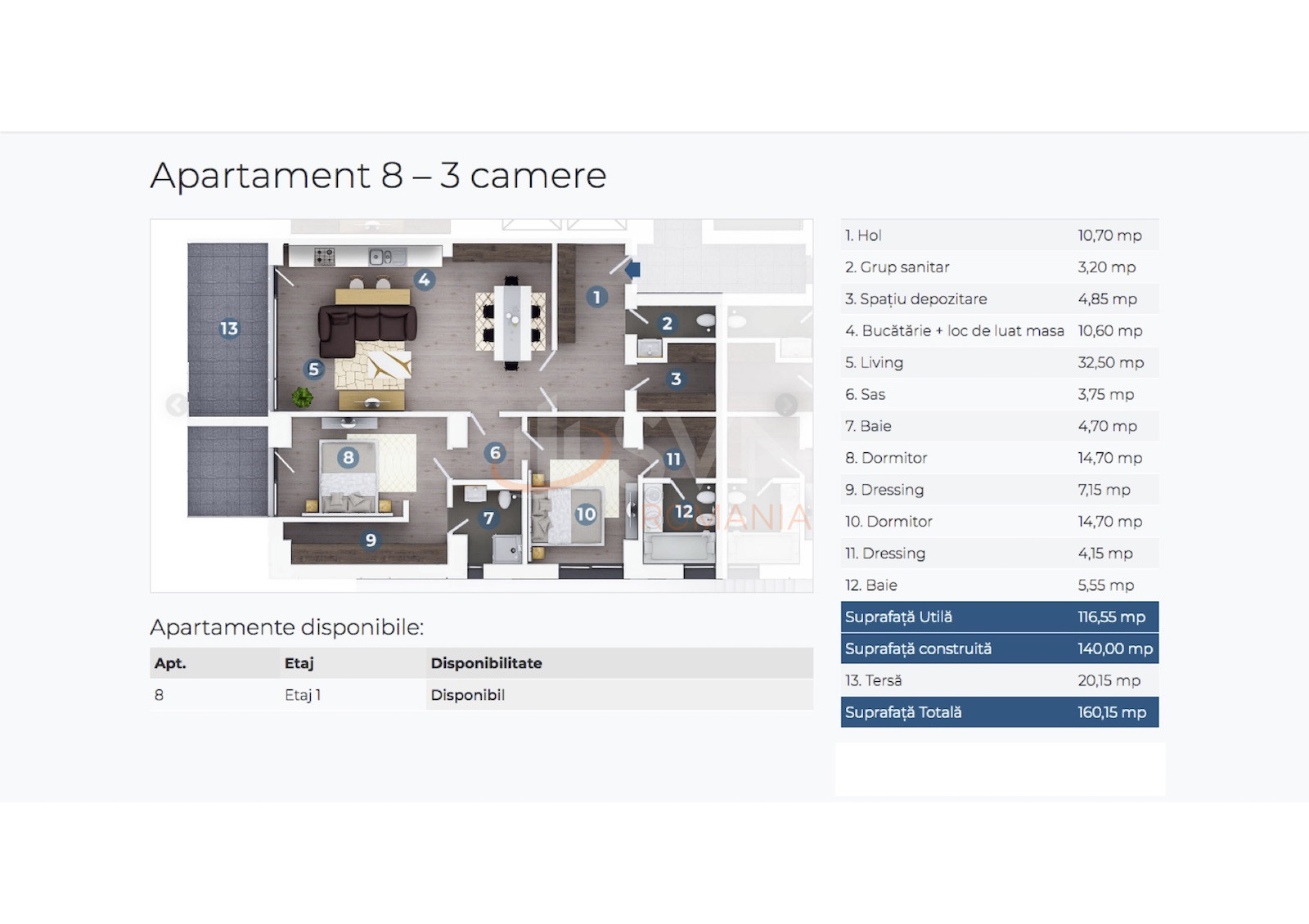The height and width of the screenshot is (924, 1309).
Task: Click marker 4 on the Bucătărie area
Action: tap(424, 279)
